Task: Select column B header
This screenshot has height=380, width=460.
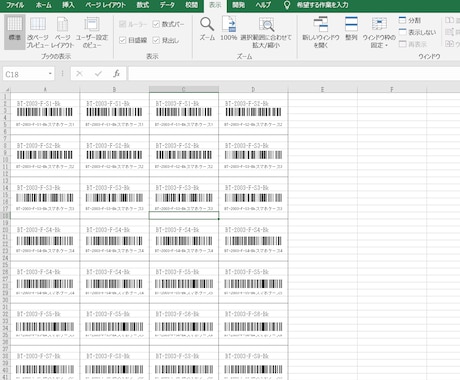Action: pos(115,89)
